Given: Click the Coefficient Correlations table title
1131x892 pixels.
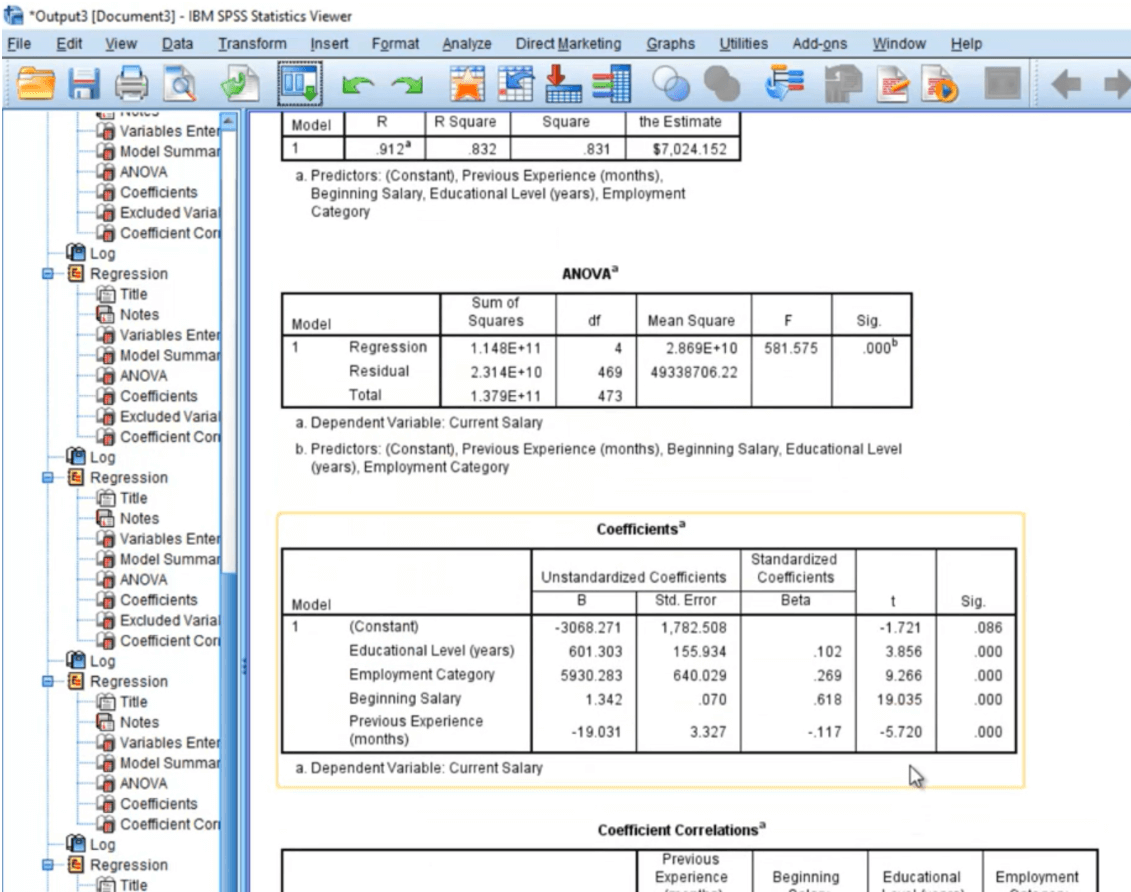Looking at the screenshot, I should pyautogui.click(x=682, y=829).
